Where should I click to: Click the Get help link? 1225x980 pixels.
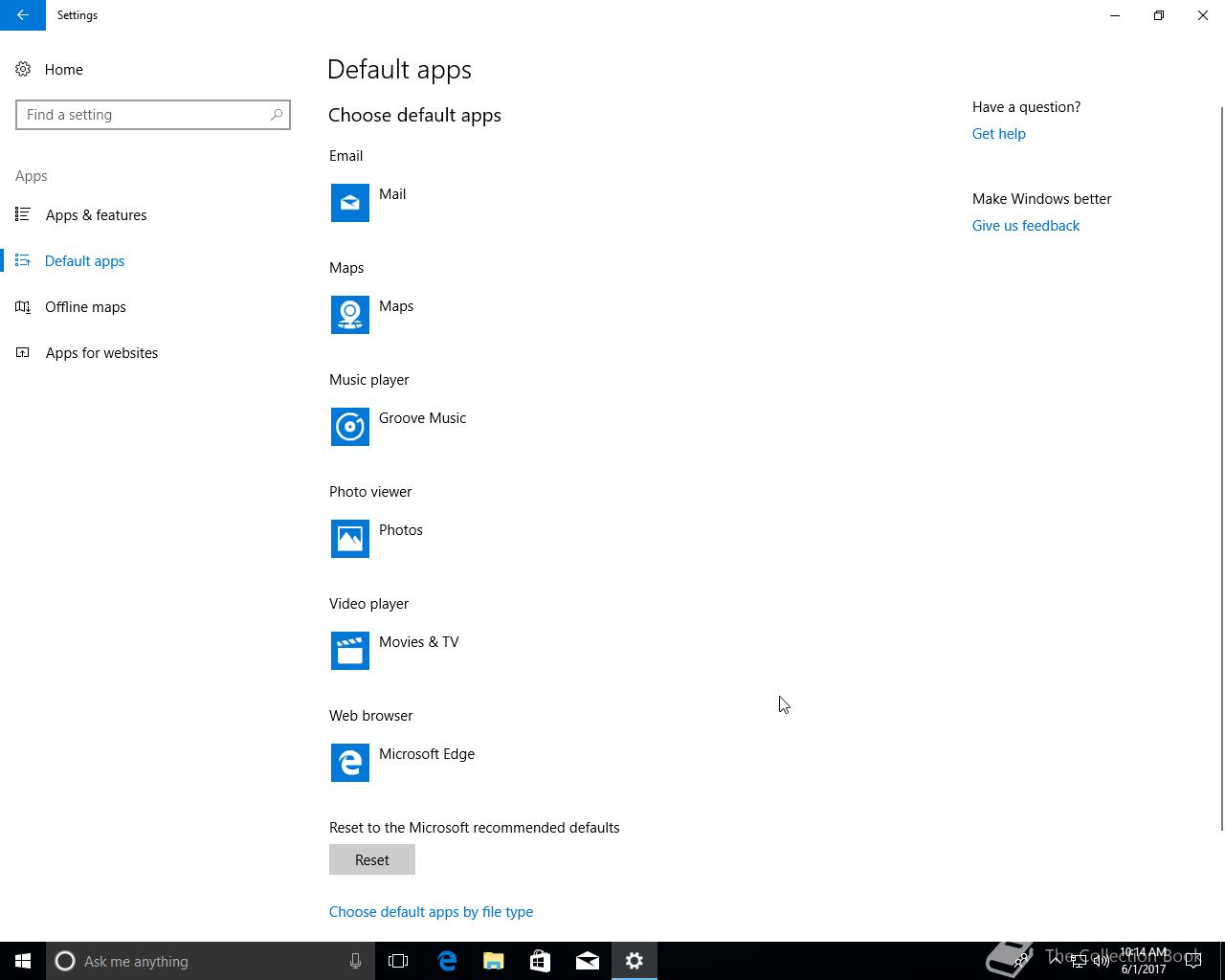(999, 134)
